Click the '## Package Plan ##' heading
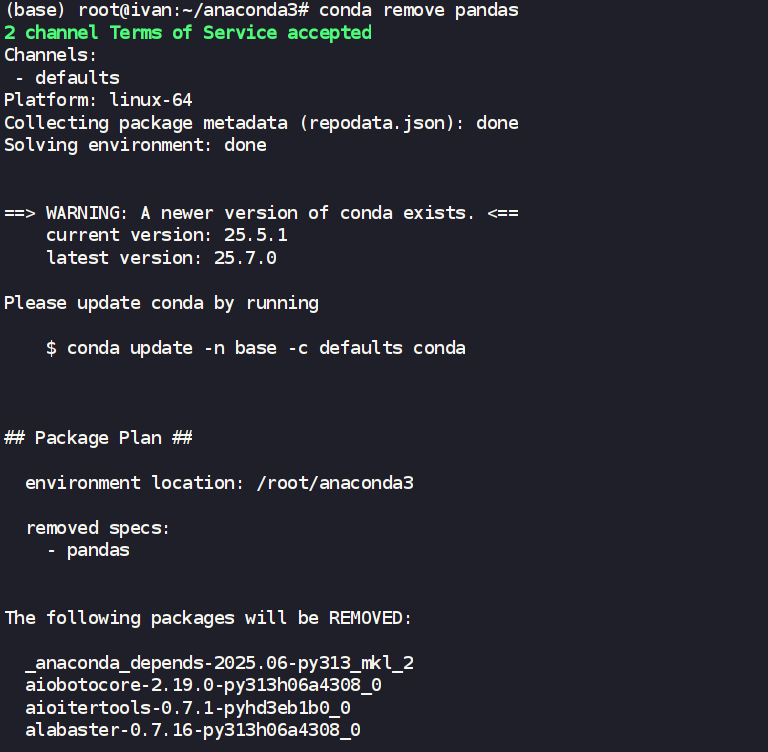Image resolution: width=768 pixels, height=752 pixels. (98, 438)
